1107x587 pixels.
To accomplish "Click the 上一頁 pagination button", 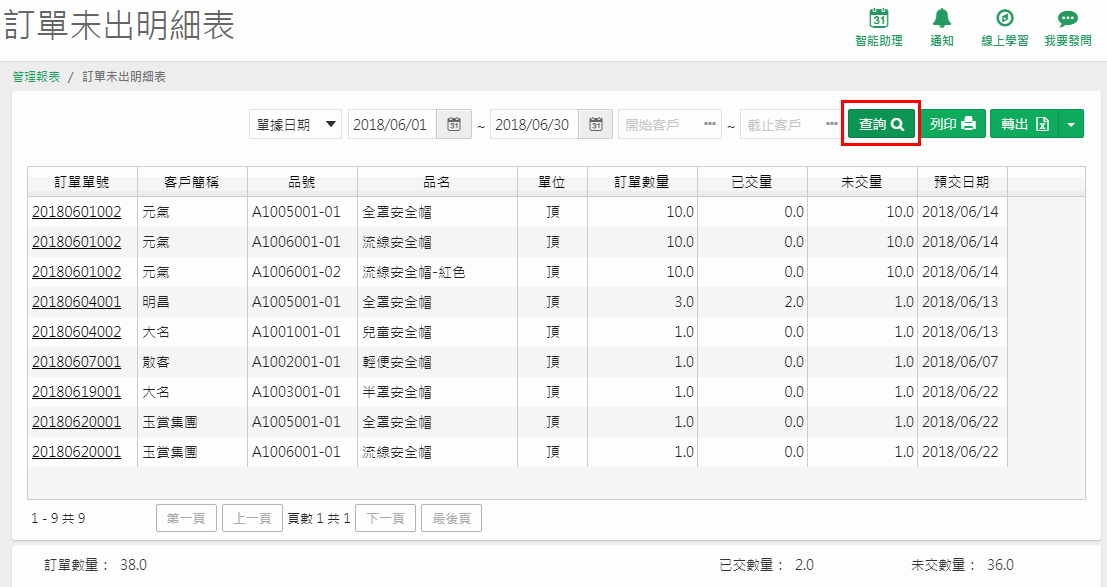I will (252, 518).
